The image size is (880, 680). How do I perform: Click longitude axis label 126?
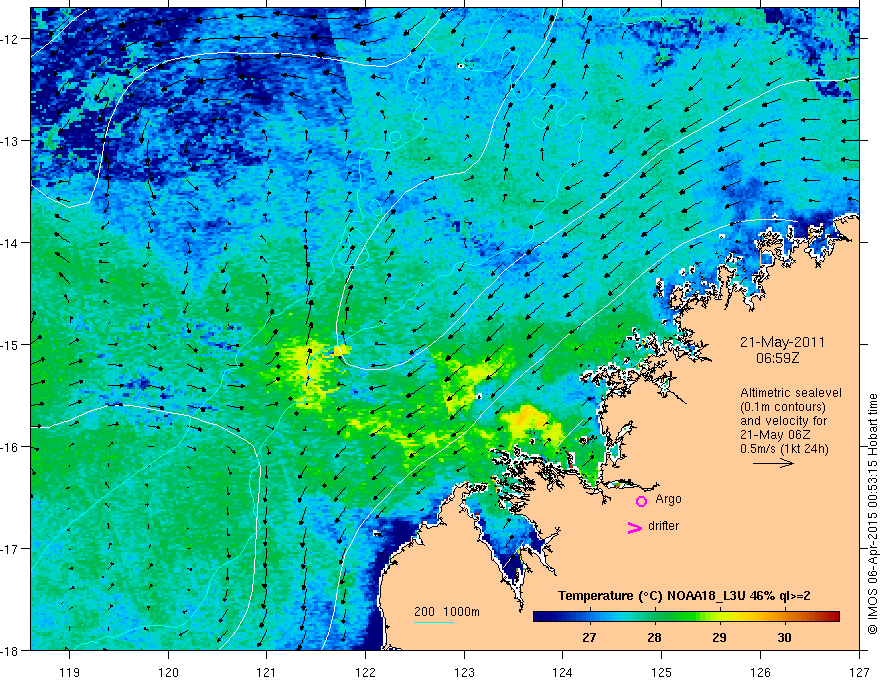[760, 672]
